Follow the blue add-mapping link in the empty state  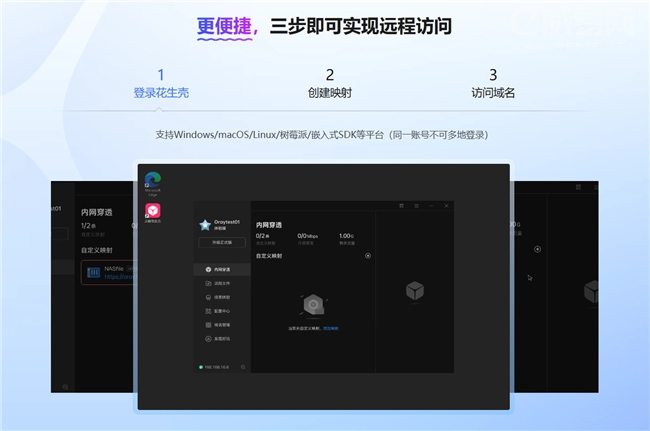tap(331, 328)
